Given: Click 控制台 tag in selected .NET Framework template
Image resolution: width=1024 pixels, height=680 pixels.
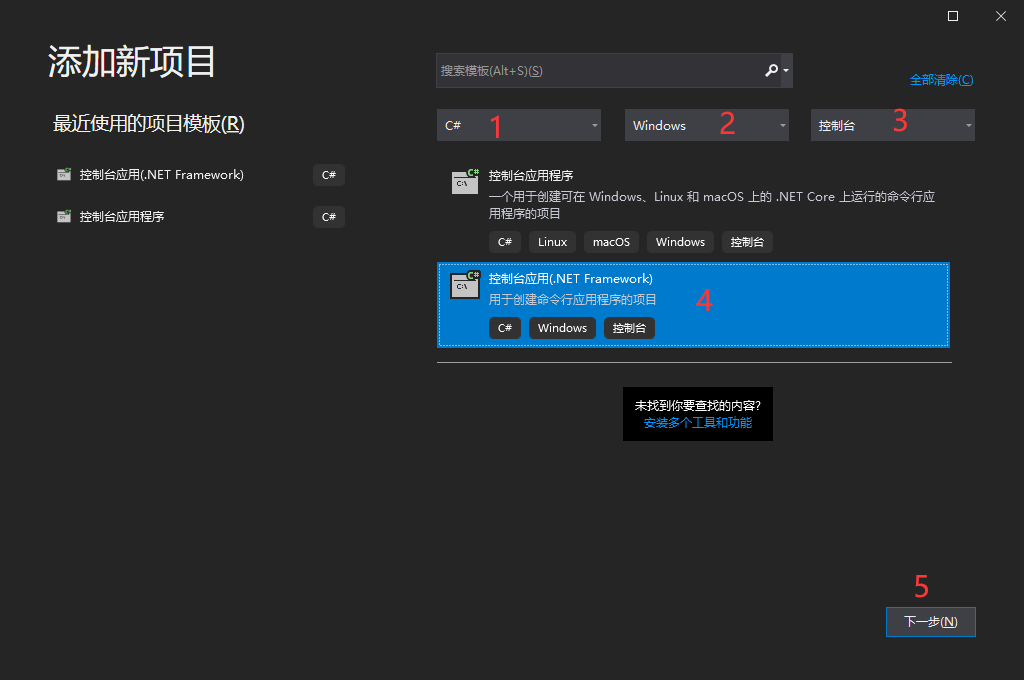Looking at the screenshot, I should (x=630, y=328).
